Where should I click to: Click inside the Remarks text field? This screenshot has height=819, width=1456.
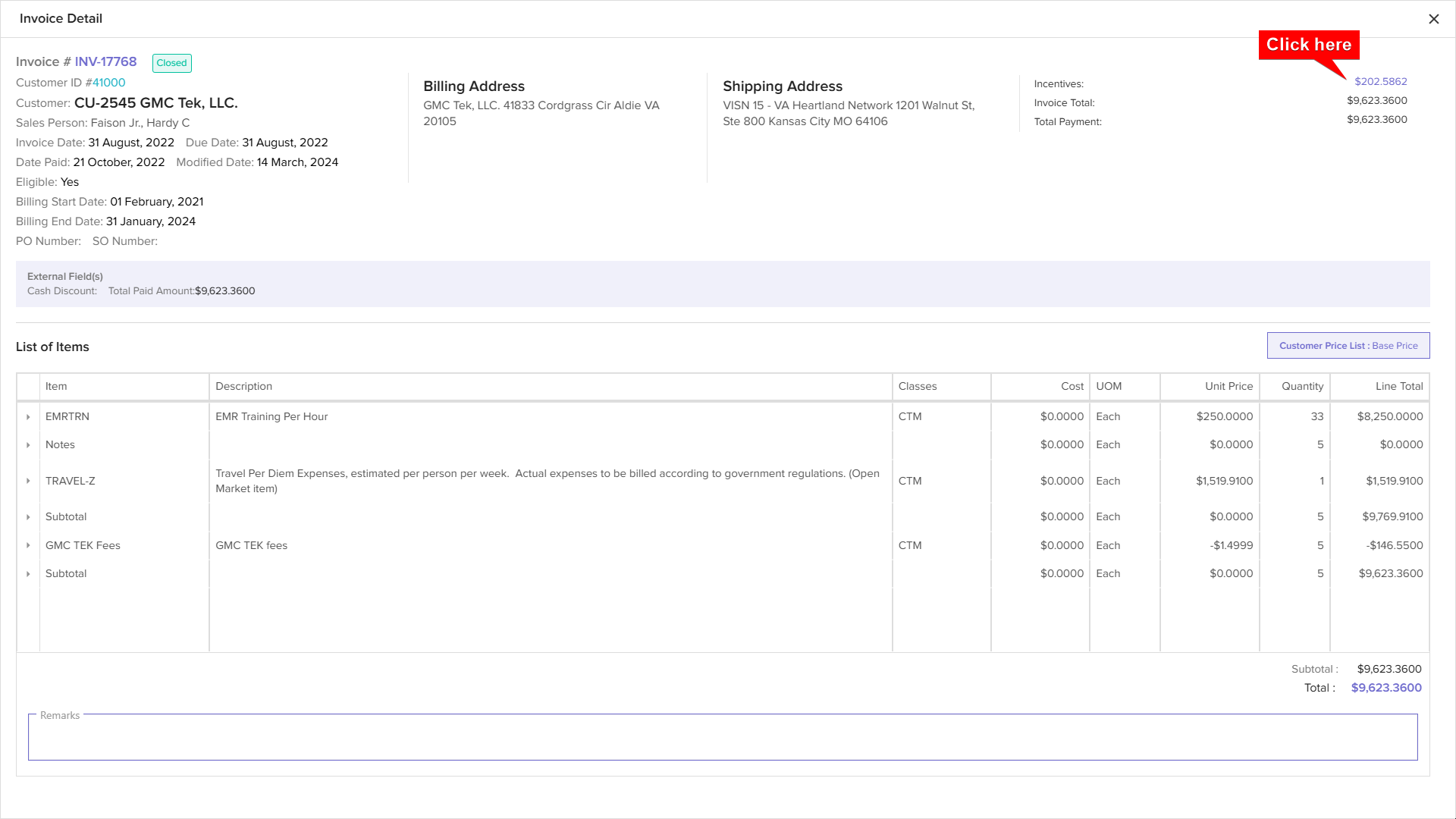point(722,738)
